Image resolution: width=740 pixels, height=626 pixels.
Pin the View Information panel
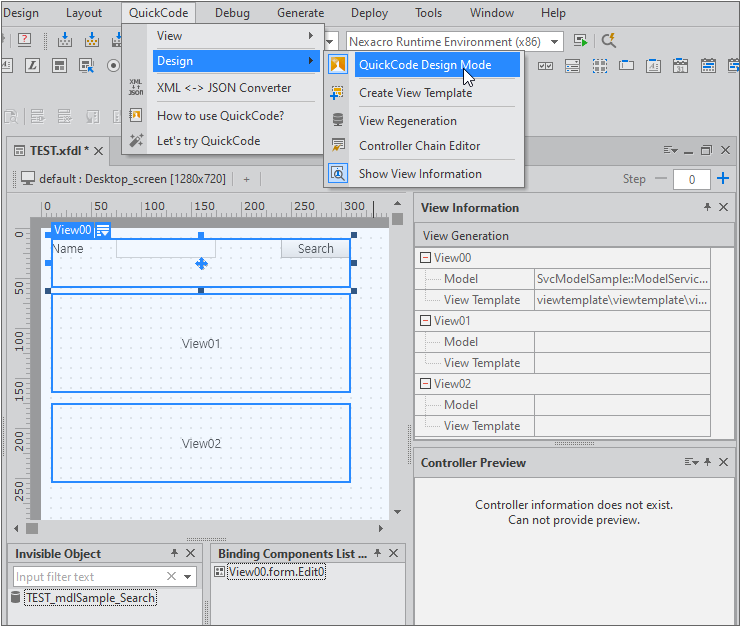point(707,208)
